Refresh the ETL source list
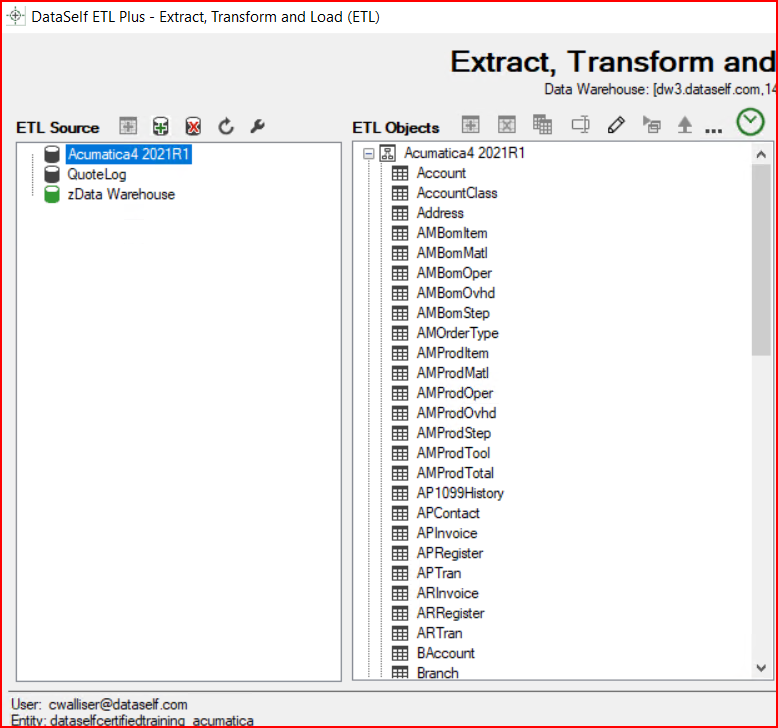 pos(226,126)
